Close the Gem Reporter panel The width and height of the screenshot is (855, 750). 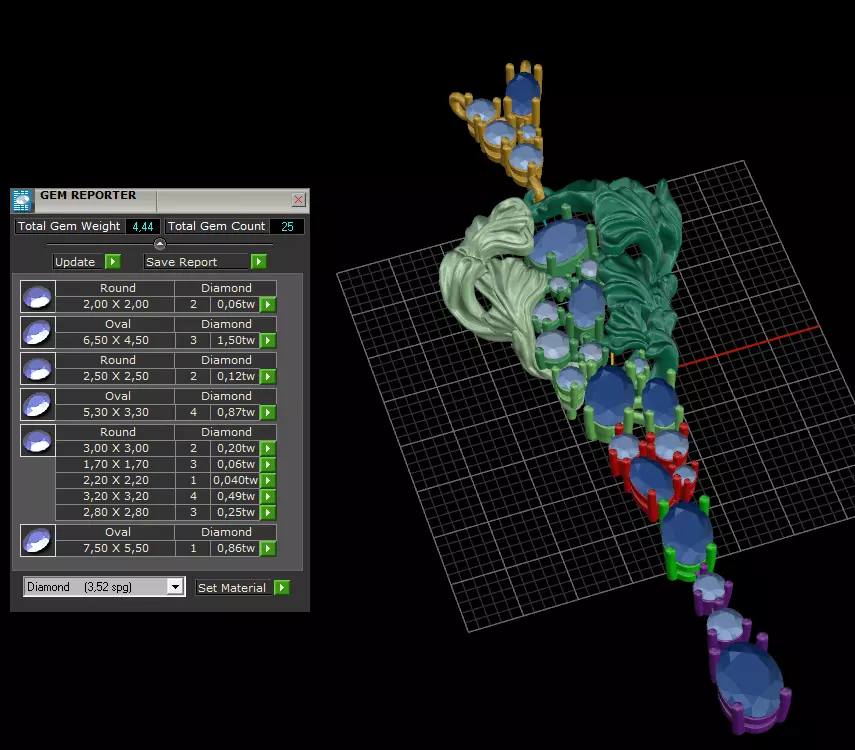point(298,200)
